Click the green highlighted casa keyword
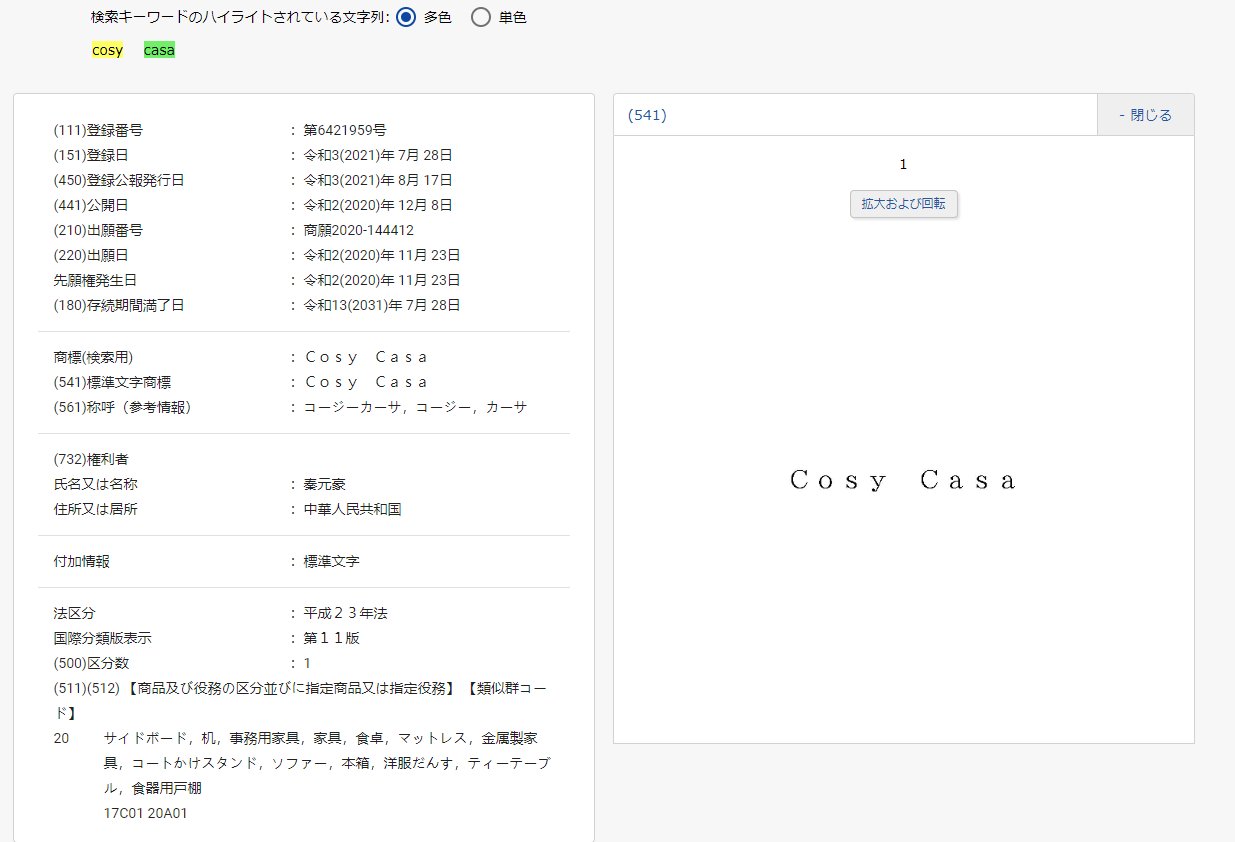The height and width of the screenshot is (842, 1235). coord(159,50)
